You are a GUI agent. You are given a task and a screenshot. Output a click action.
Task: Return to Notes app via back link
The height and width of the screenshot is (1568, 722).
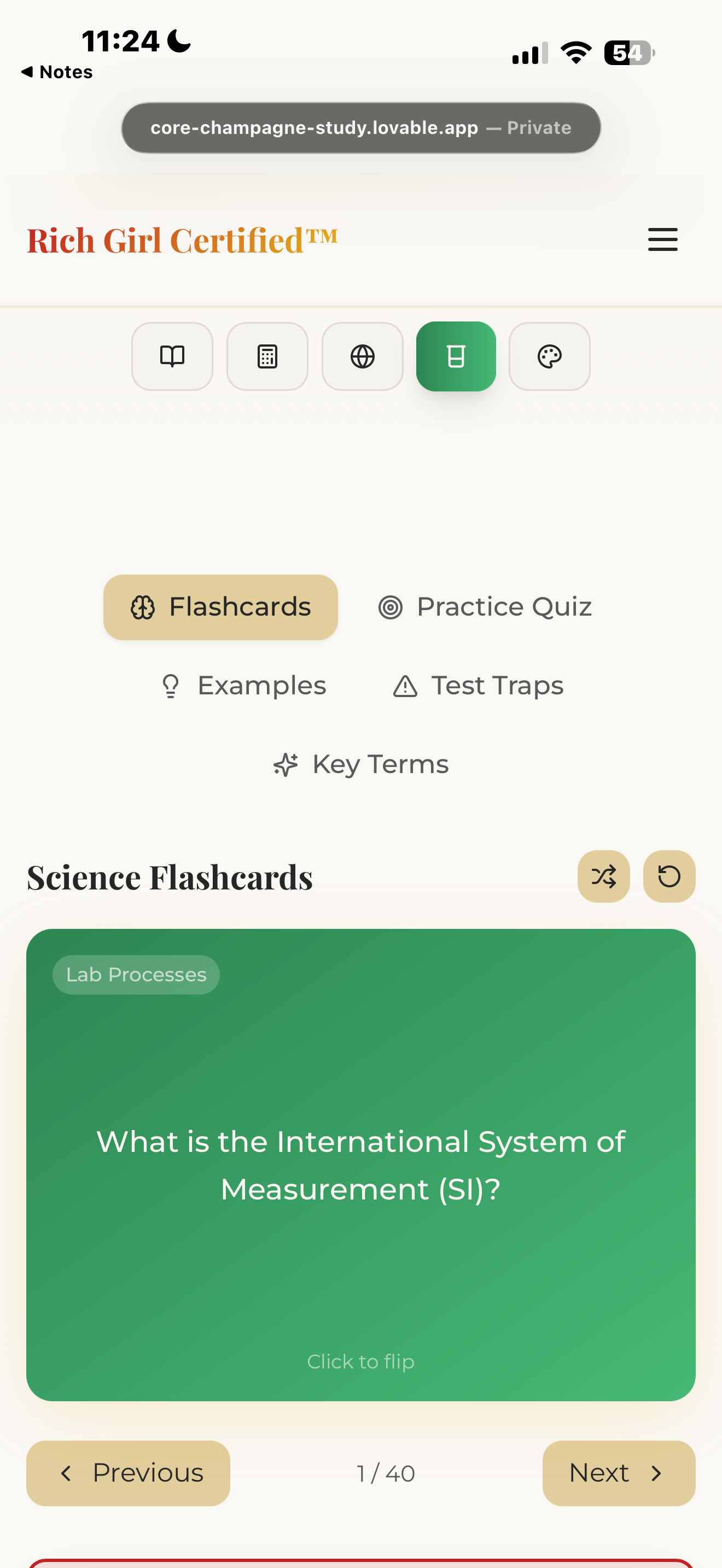pos(57,72)
